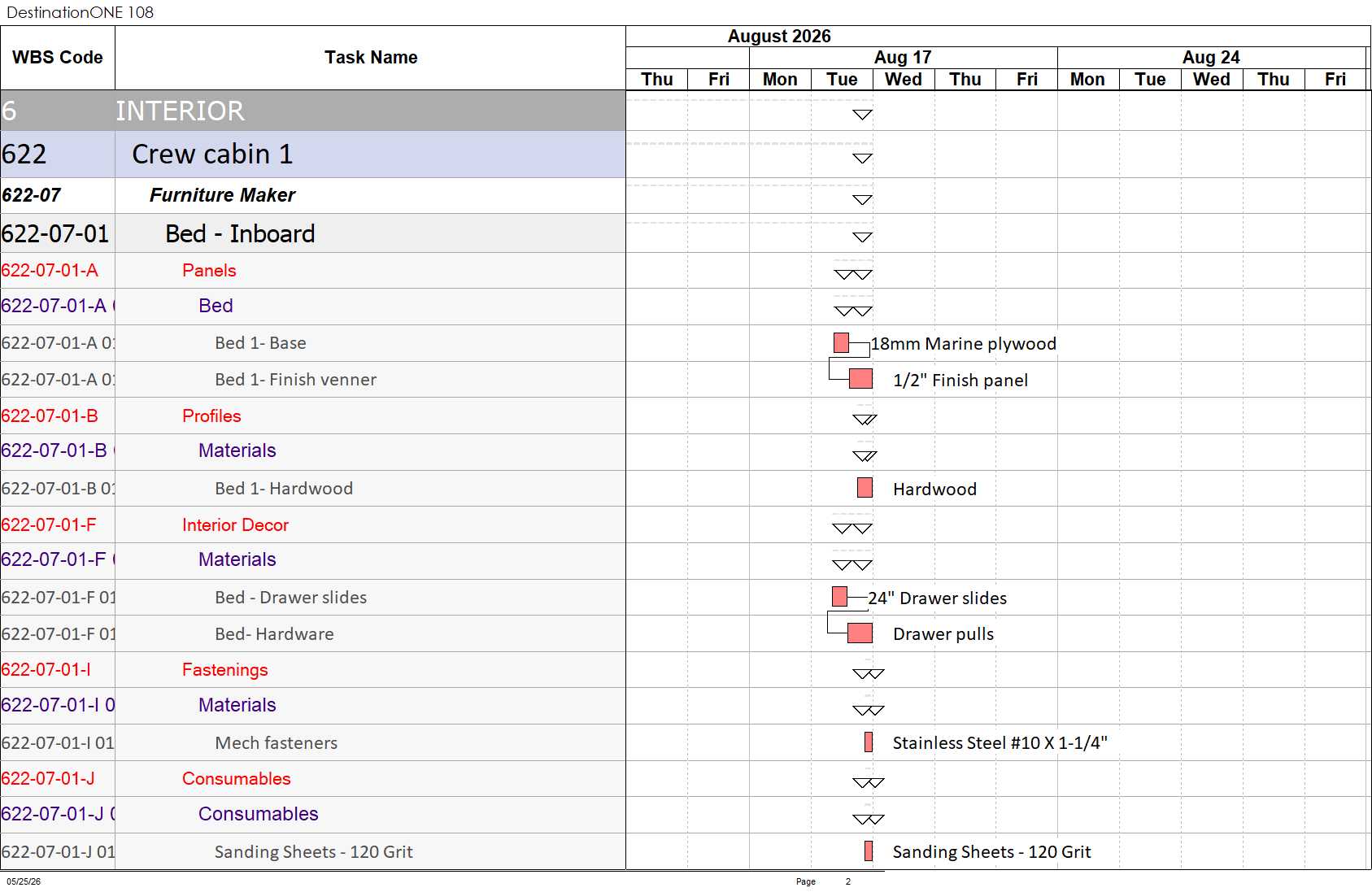The height and width of the screenshot is (892, 1372).
Task: Click the INTERIOR summary milestone triangle
Action: tap(862, 115)
